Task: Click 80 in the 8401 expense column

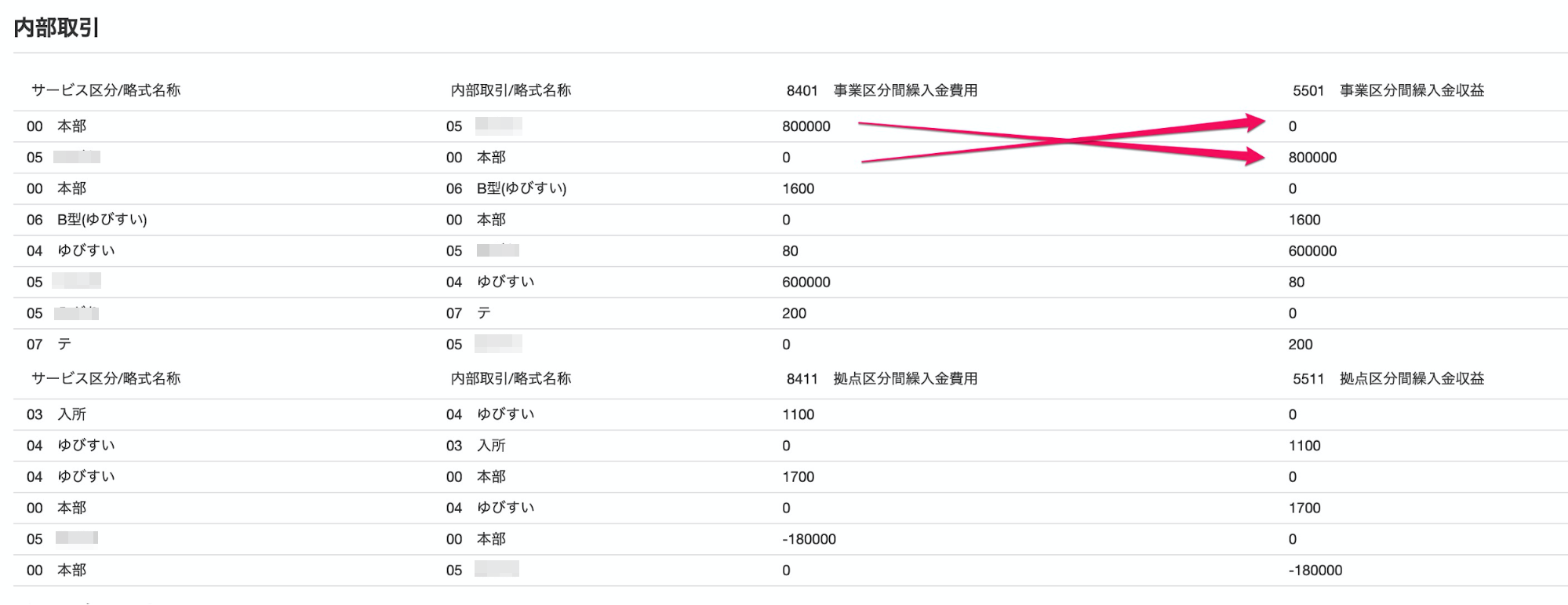Action: (x=790, y=251)
